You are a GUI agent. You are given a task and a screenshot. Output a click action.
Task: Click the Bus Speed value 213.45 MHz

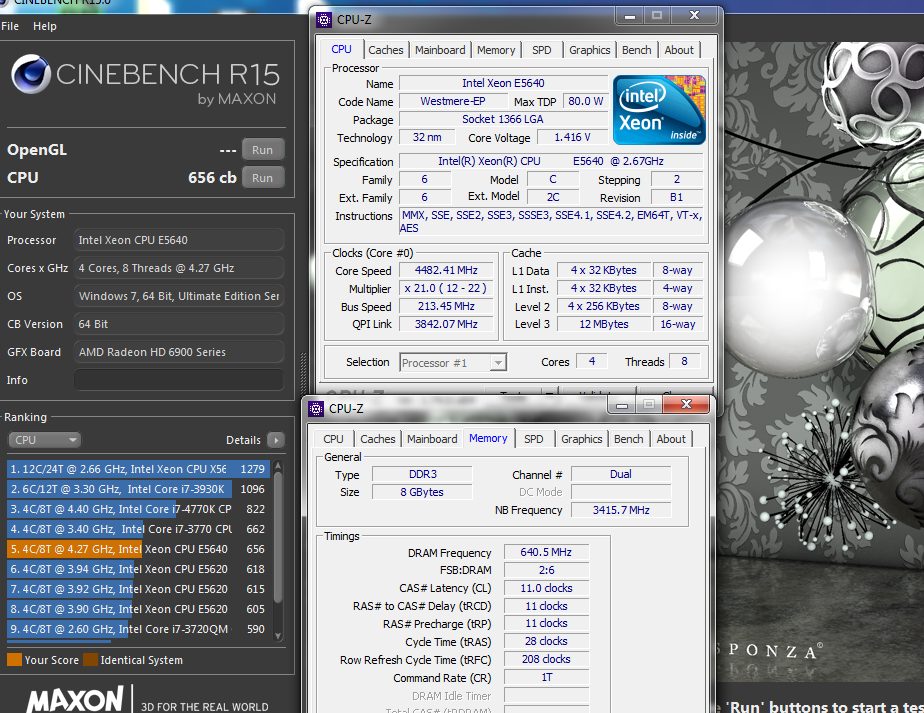(x=446, y=306)
